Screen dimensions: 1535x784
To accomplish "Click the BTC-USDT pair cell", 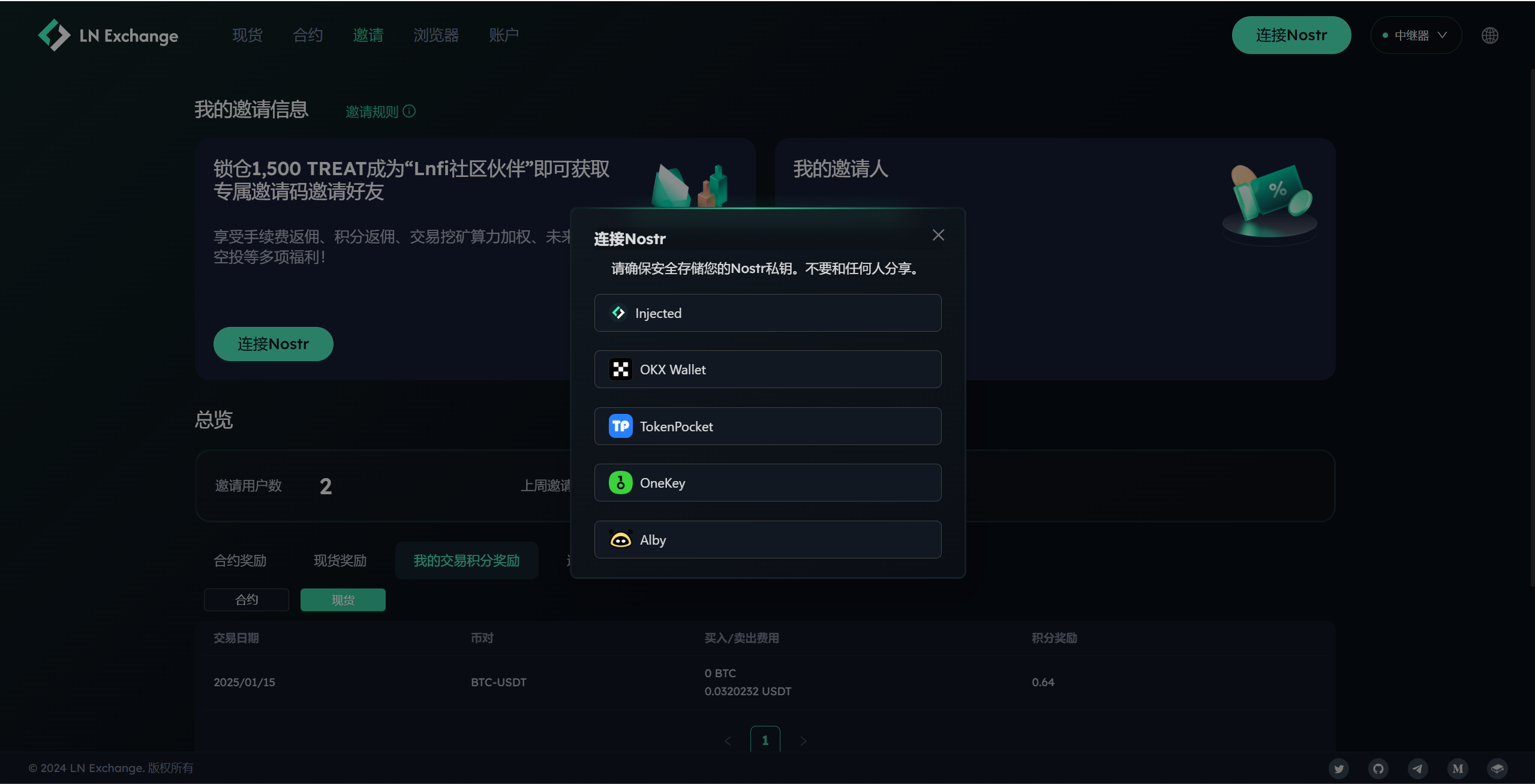I will coord(498,682).
